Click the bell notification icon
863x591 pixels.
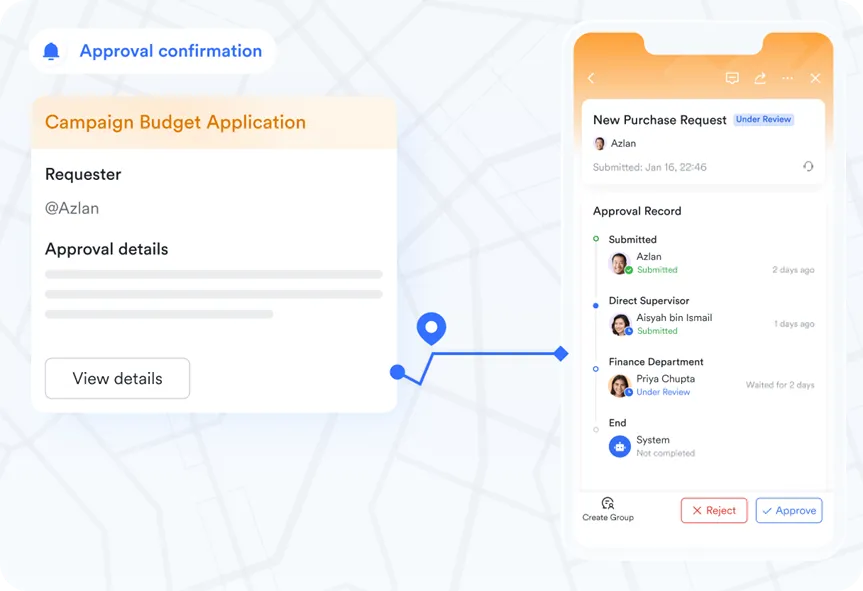(x=51, y=51)
